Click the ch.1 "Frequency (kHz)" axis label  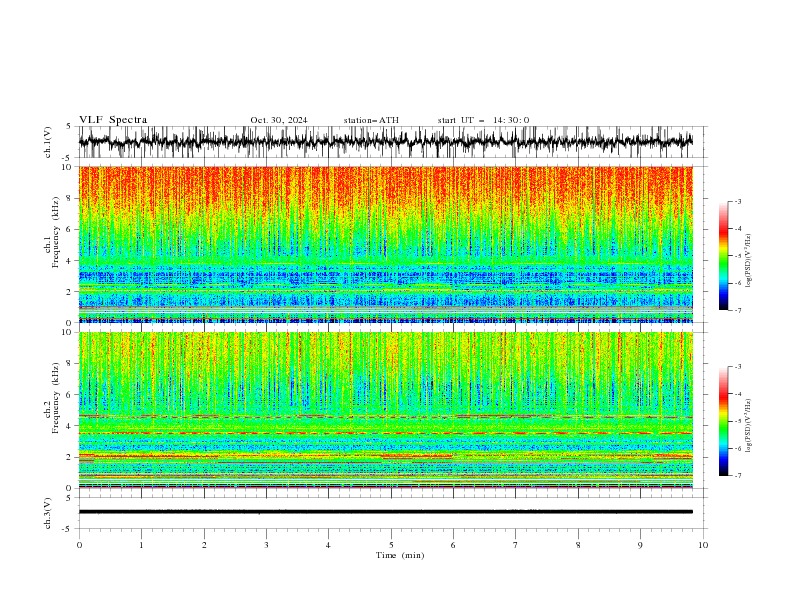(56, 230)
